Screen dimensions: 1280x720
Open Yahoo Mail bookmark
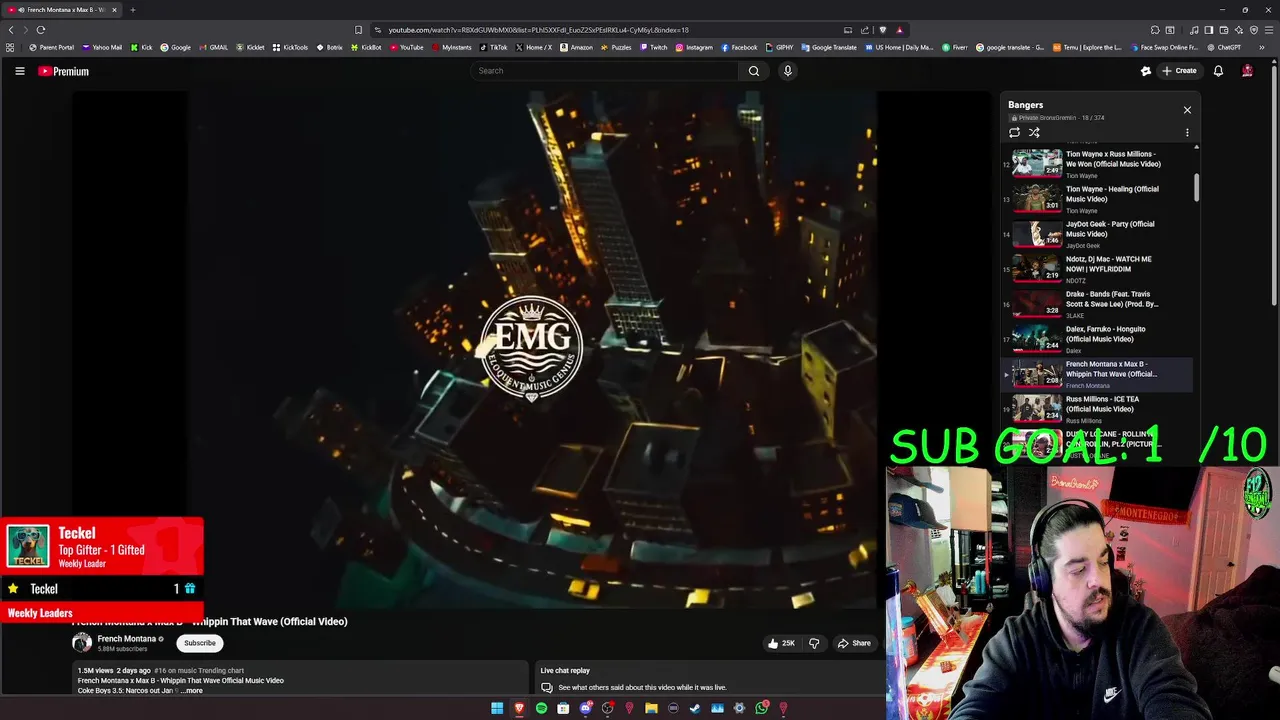(102, 47)
